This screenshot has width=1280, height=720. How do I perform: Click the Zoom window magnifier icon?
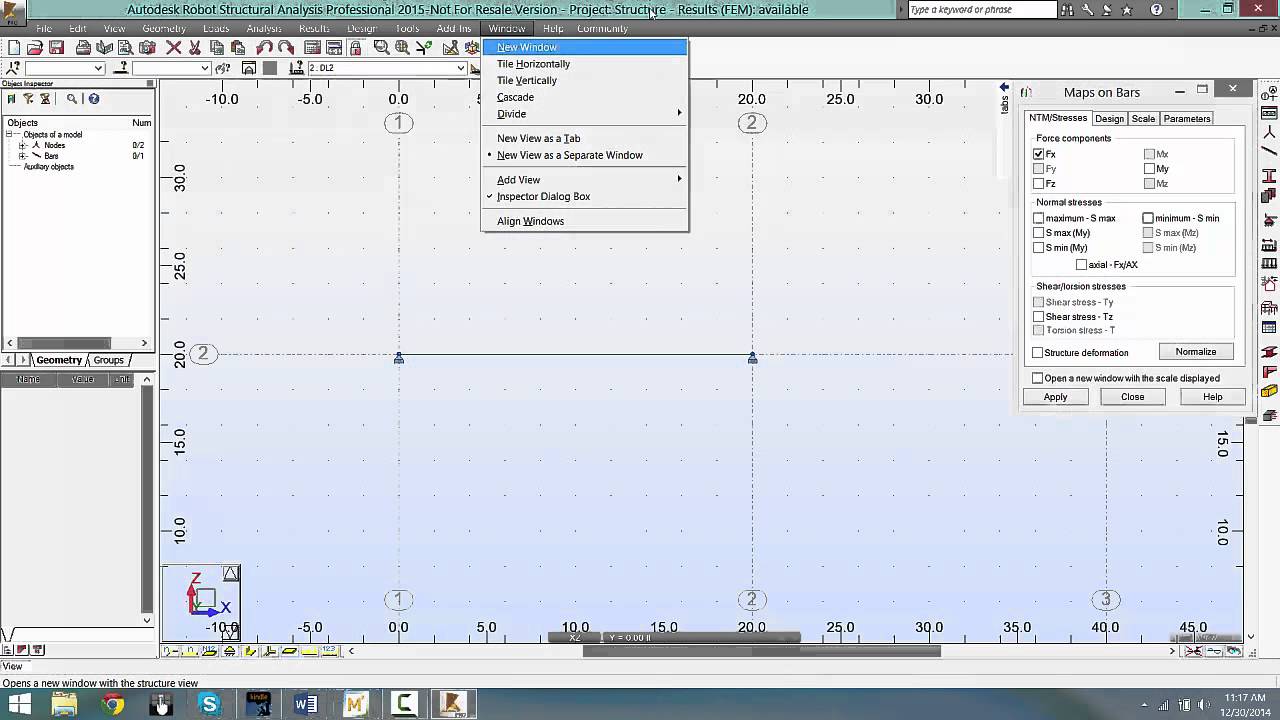[x=381, y=47]
